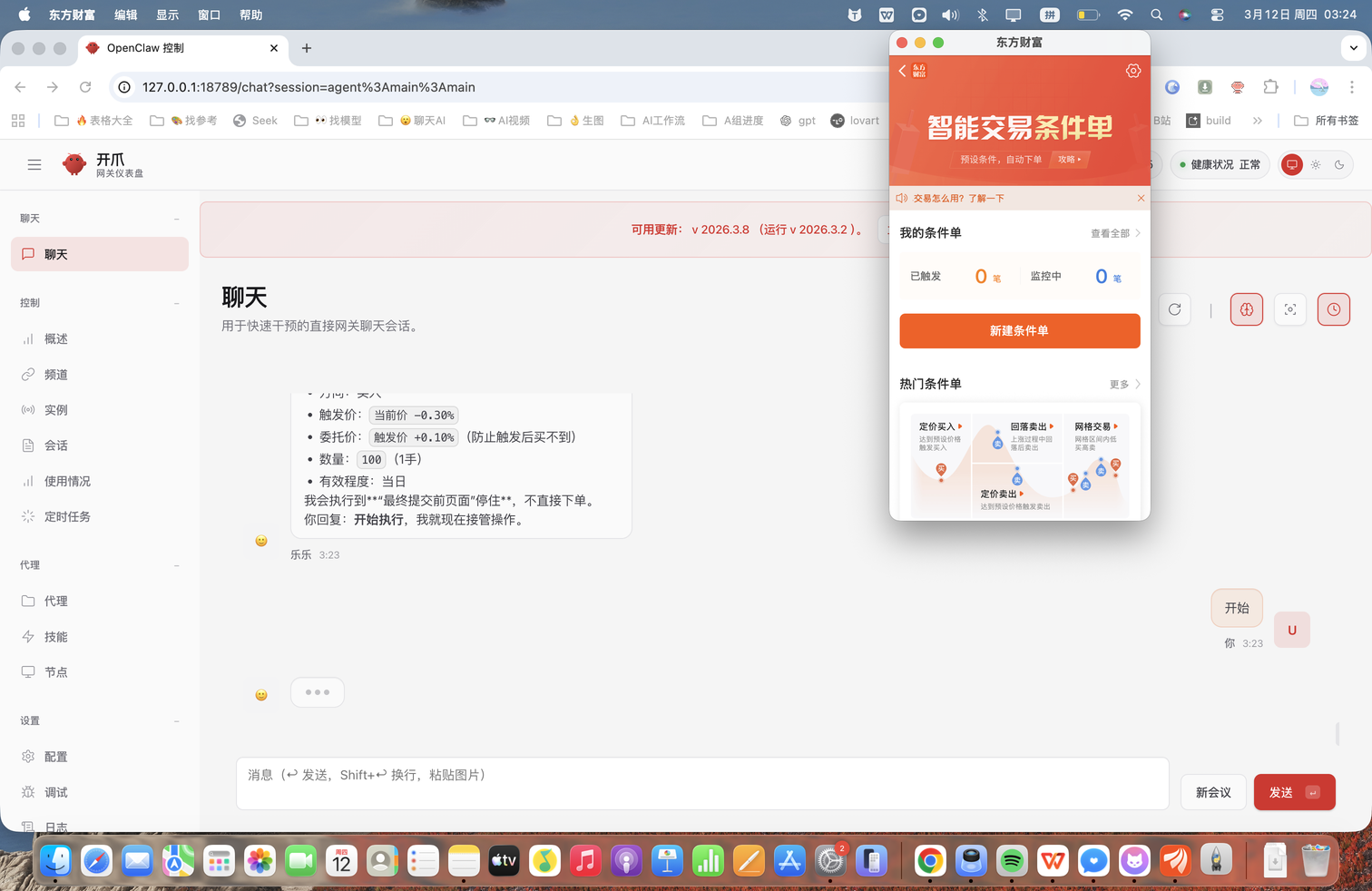Viewport: 1372px width, 891px height.
Task: Switch to the light theme sun icon
Action: click(1316, 164)
